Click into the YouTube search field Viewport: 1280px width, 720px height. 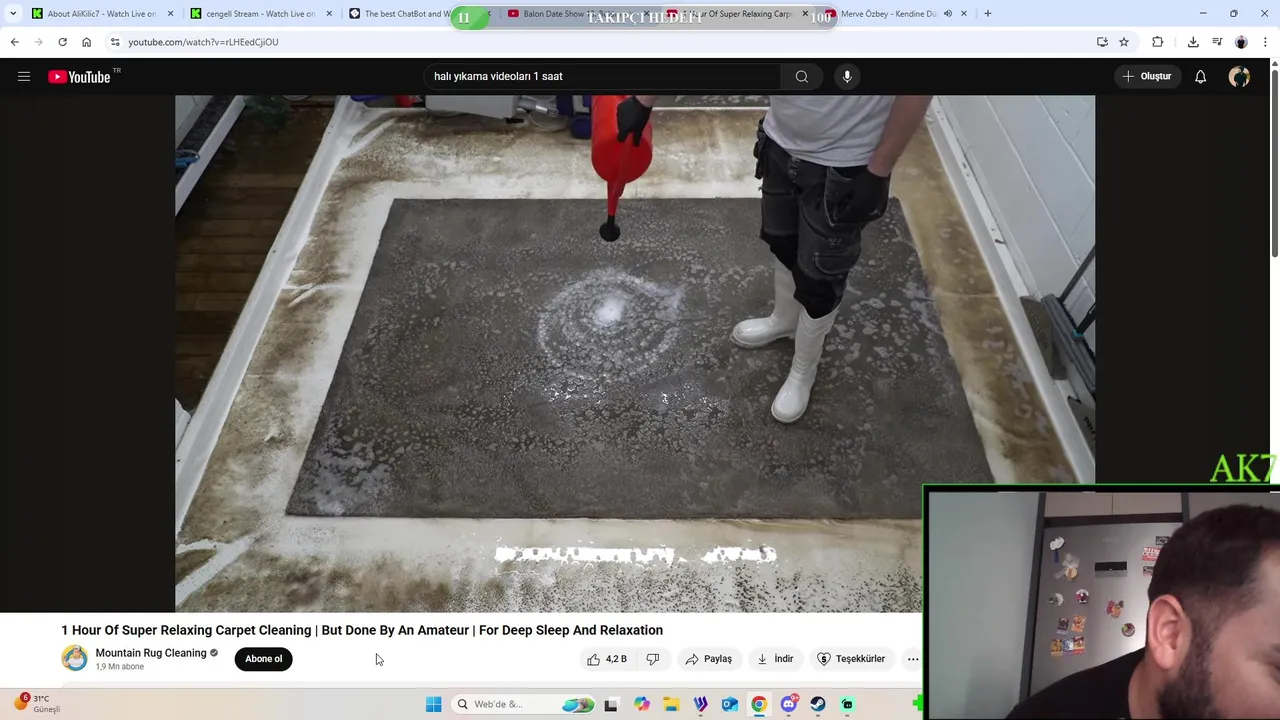(x=603, y=76)
